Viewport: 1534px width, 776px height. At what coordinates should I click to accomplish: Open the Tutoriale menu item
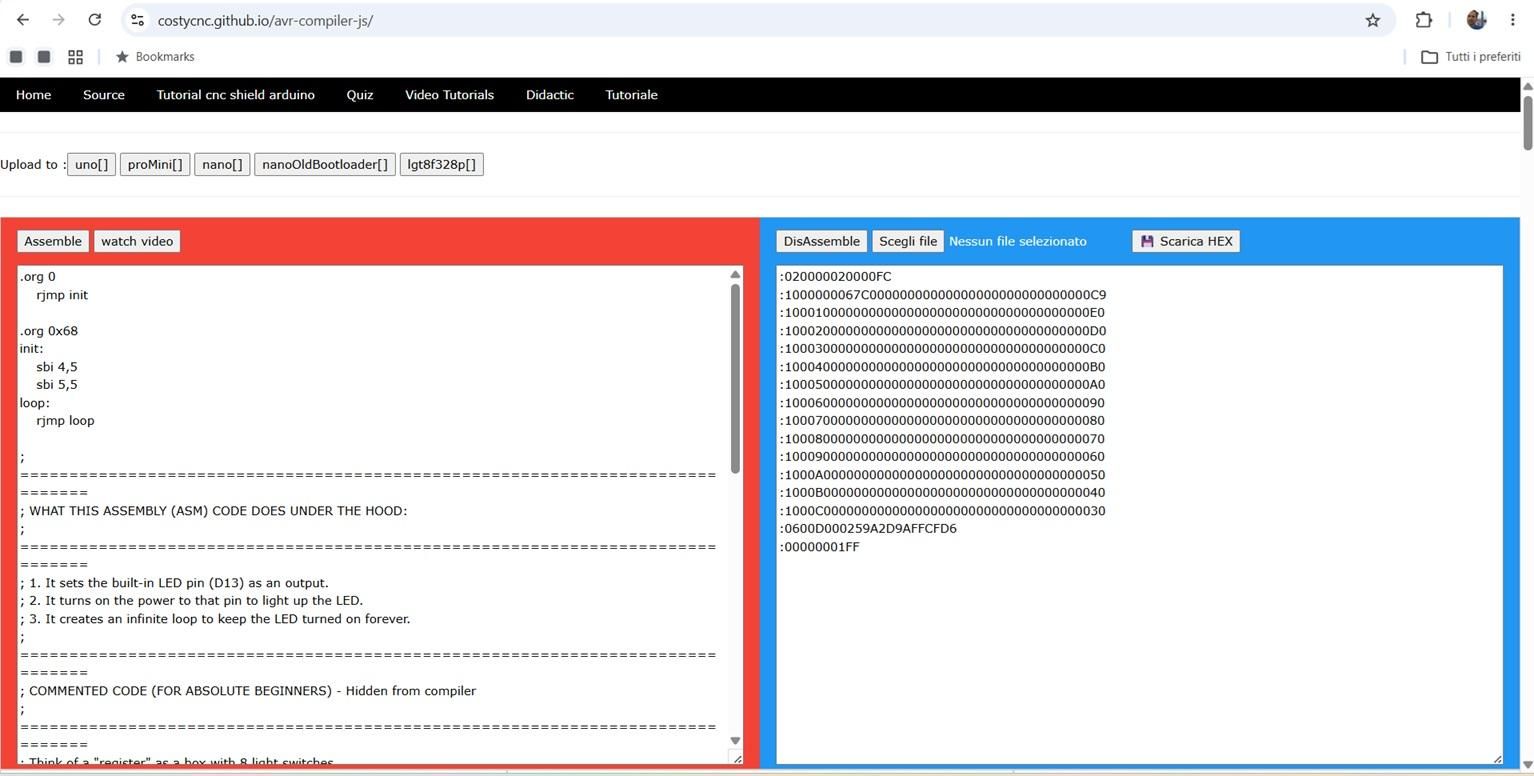[x=631, y=95]
